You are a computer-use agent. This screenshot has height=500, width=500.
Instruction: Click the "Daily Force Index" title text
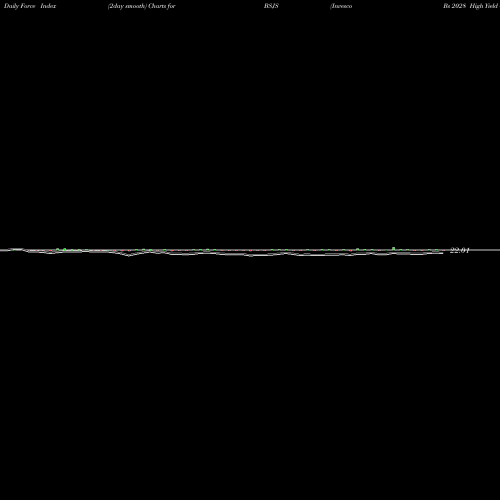(x=30, y=6)
